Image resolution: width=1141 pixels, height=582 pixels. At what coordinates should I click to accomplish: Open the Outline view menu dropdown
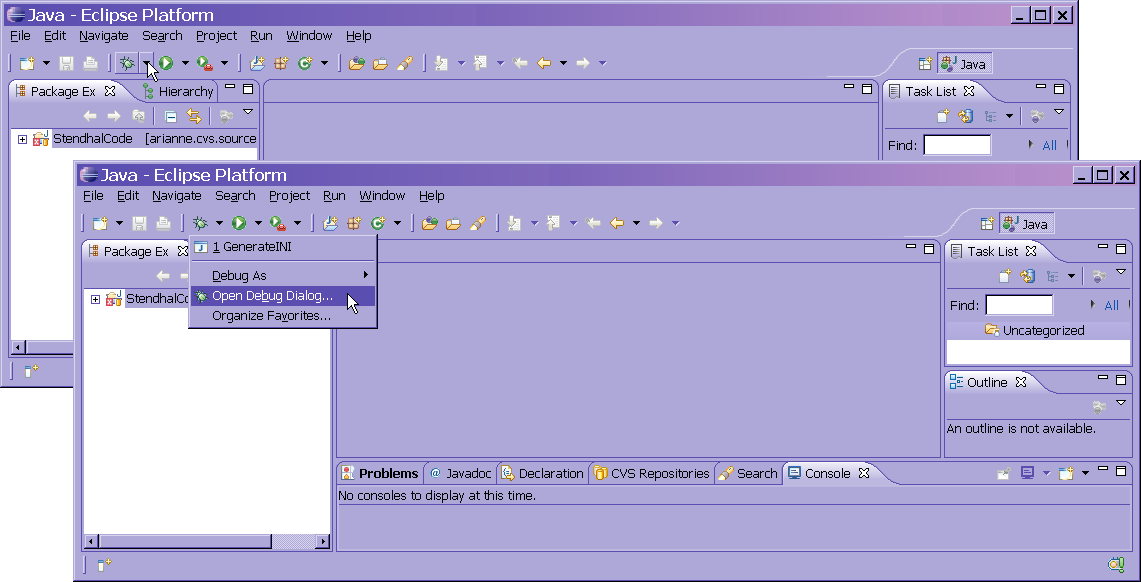tap(1121, 403)
